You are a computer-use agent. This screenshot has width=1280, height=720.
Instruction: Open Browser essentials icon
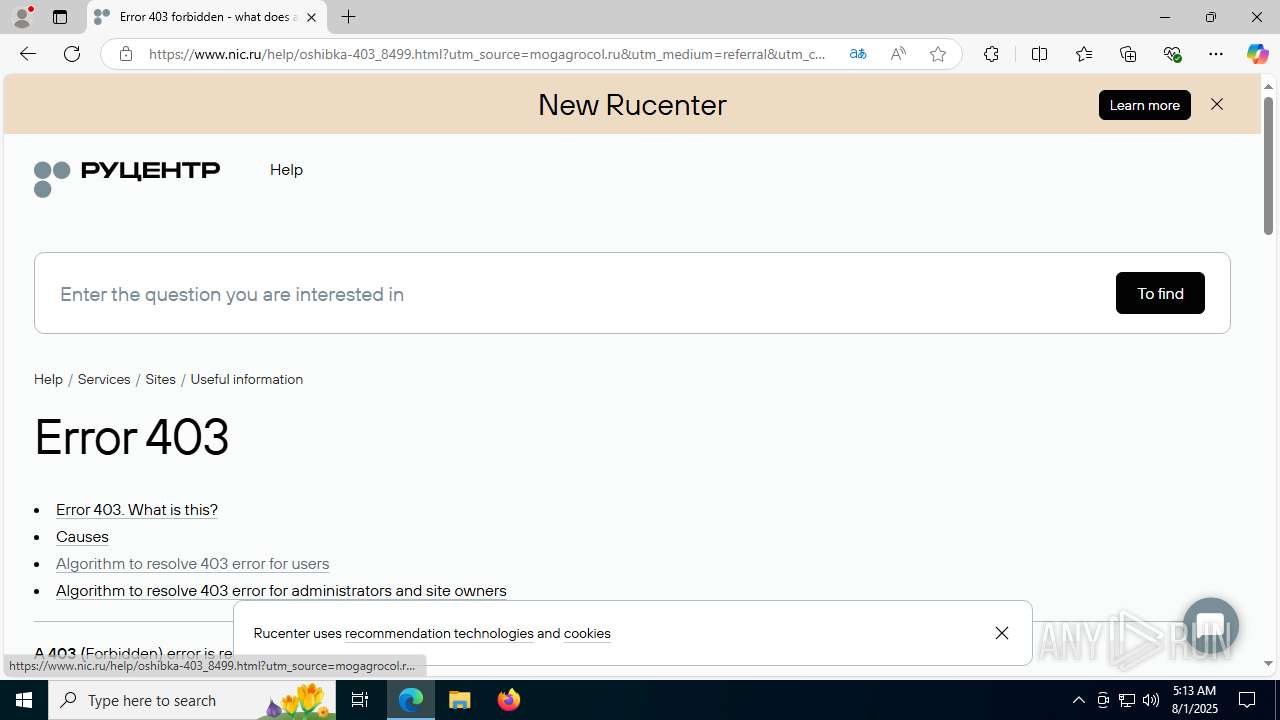click(1172, 54)
